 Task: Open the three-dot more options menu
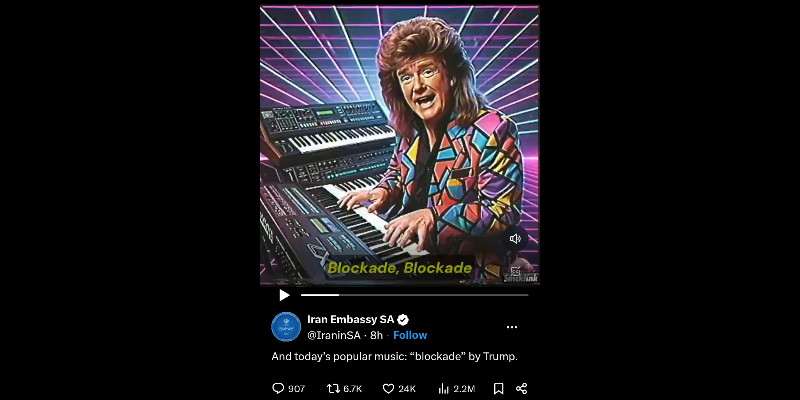coord(512,327)
